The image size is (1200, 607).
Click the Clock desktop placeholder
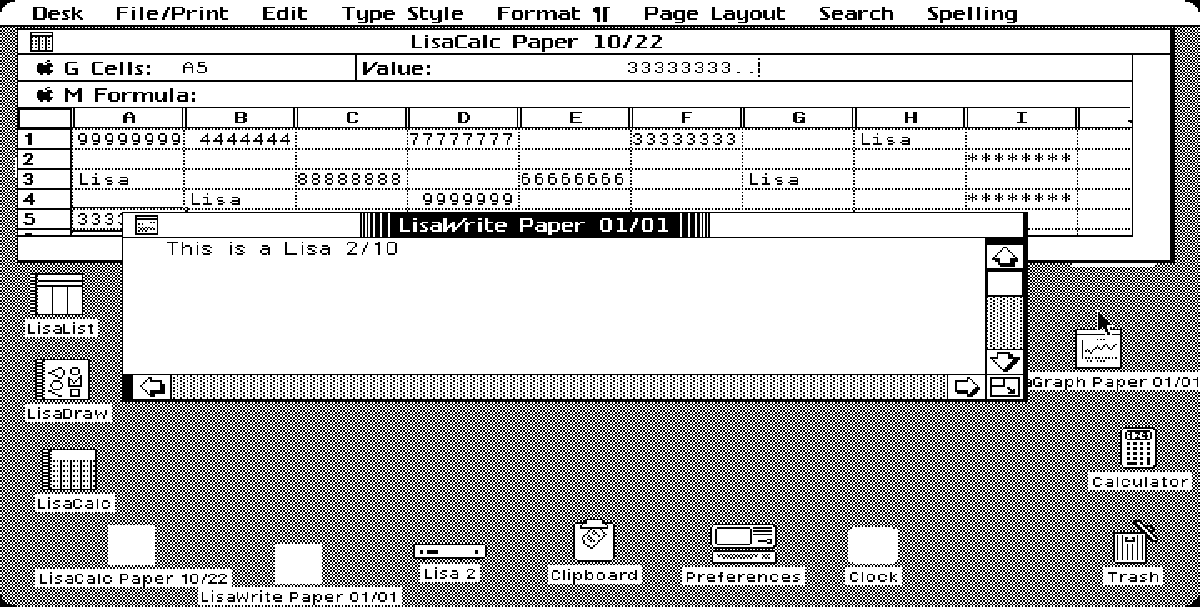(x=873, y=546)
